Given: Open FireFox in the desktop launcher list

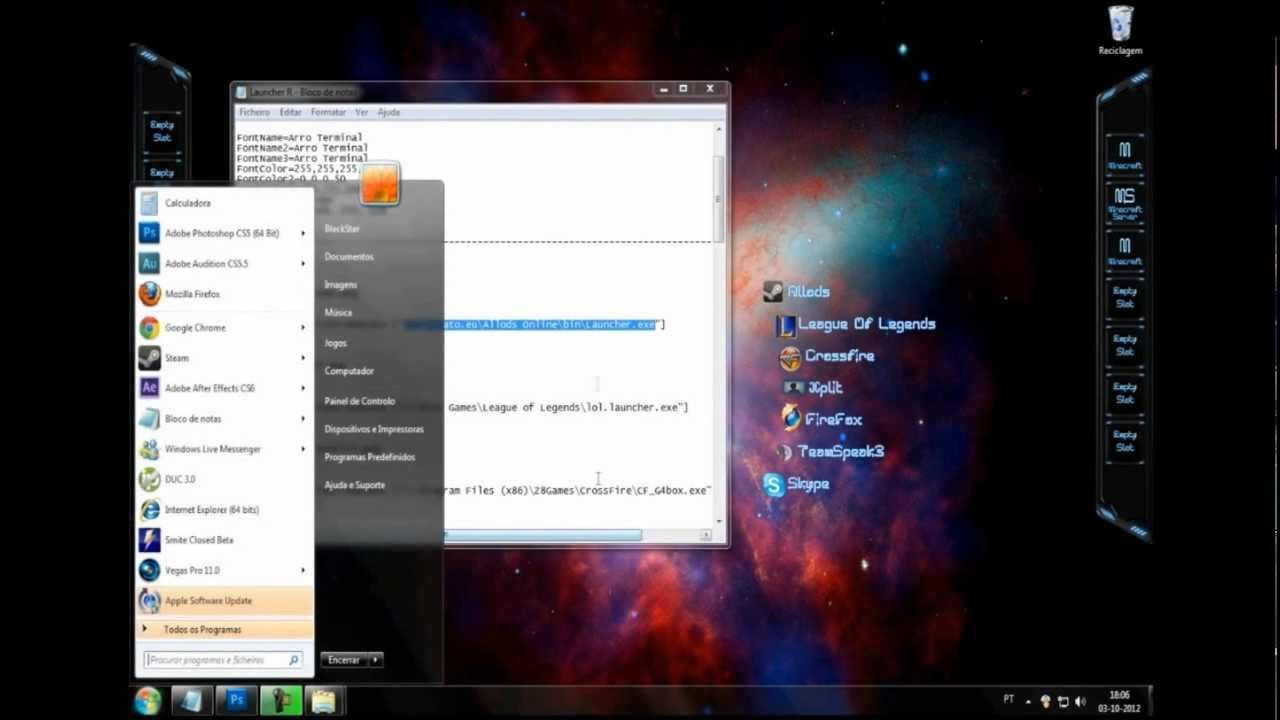Looking at the screenshot, I should [821, 420].
